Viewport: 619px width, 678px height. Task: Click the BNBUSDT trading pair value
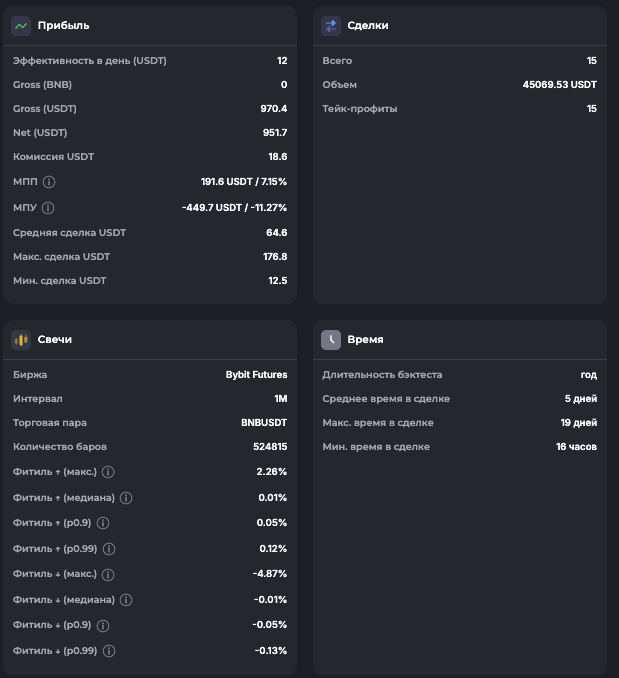(264, 423)
